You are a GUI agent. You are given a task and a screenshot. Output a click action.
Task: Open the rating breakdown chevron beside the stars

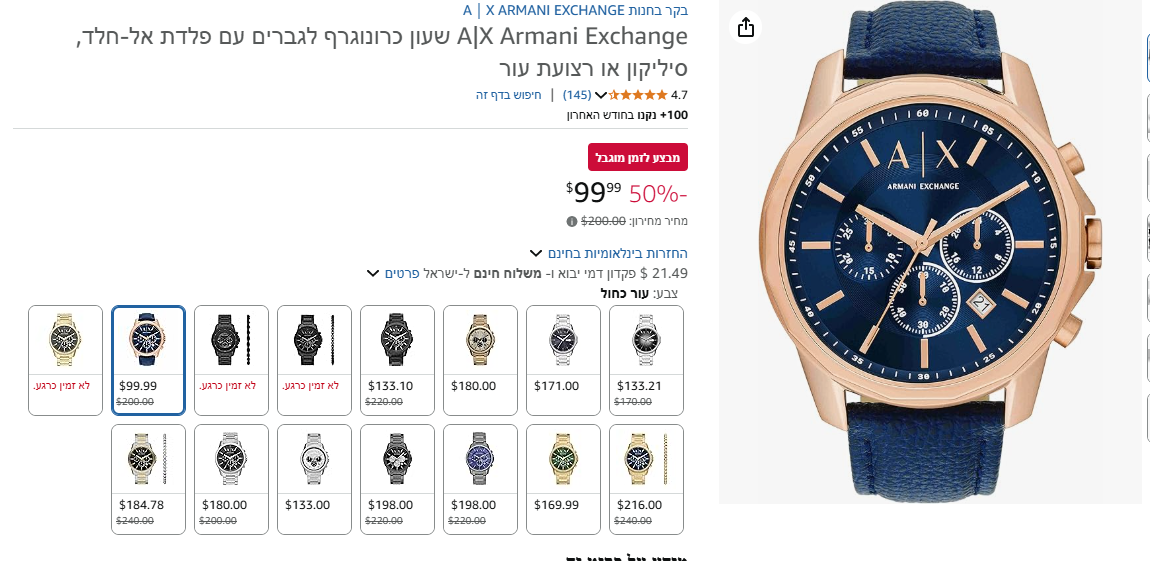point(601,96)
